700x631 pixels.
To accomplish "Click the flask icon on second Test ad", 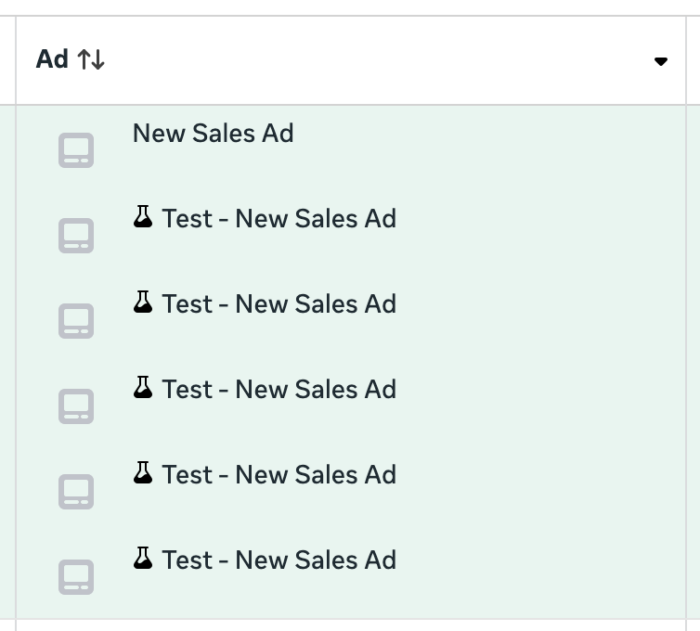I will pyautogui.click(x=143, y=302).
